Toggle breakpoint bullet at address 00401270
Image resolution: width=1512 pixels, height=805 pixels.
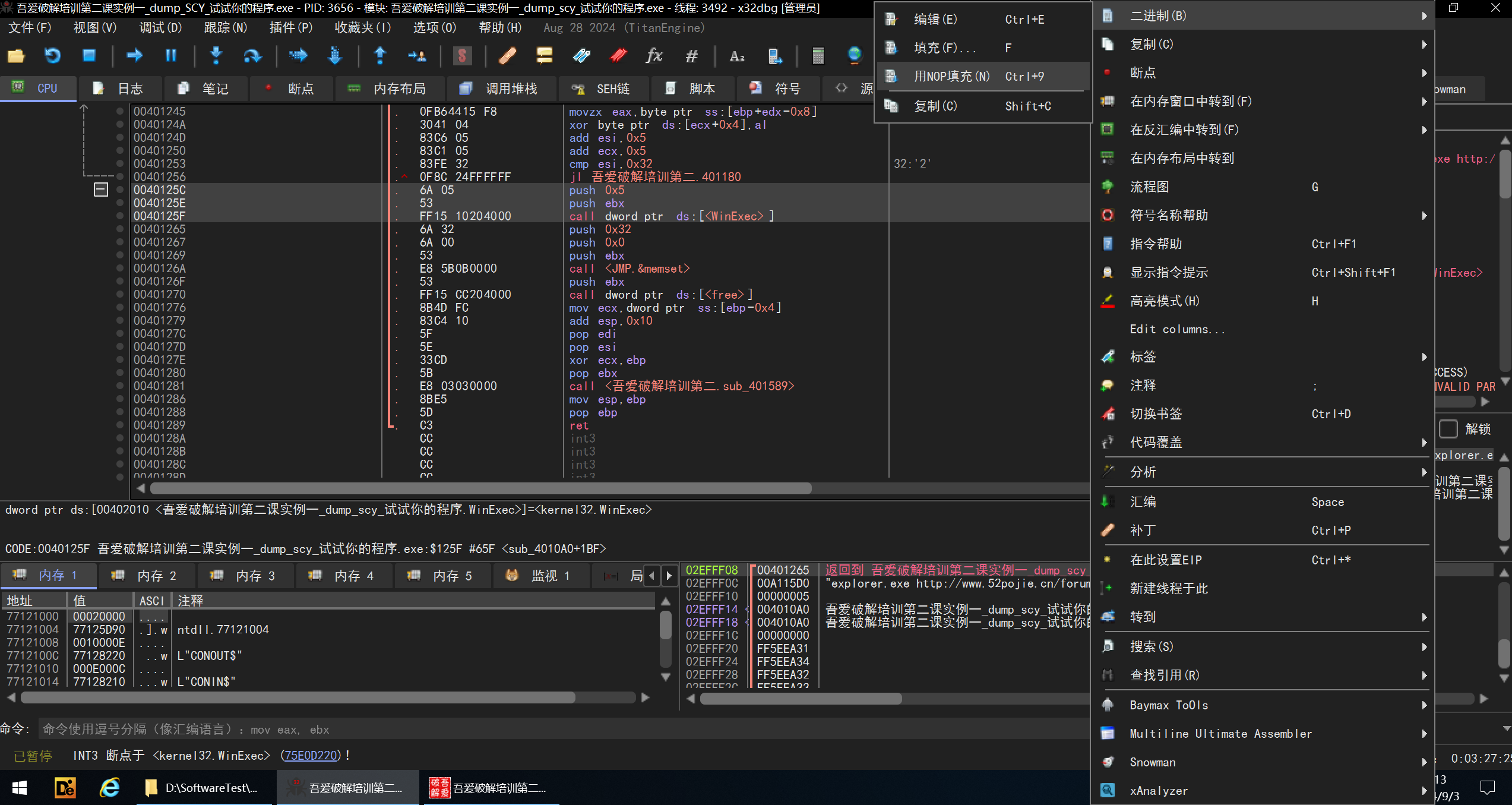click(120, 294)
